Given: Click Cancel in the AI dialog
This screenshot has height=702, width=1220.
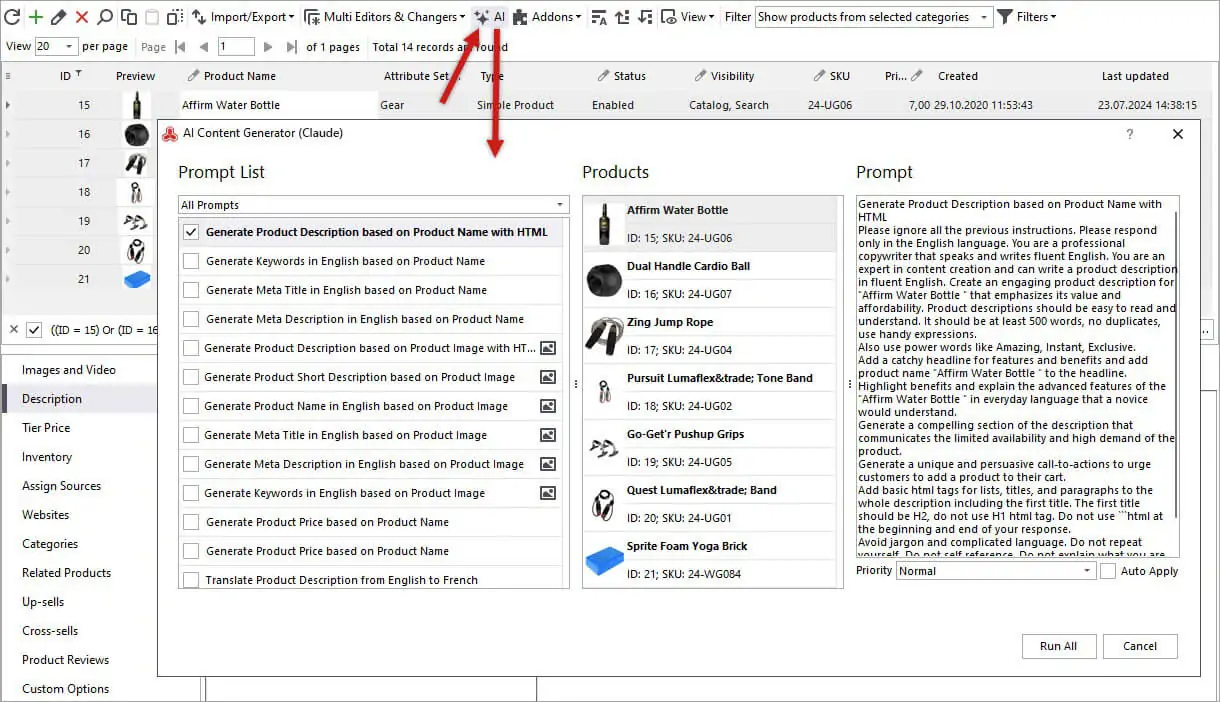Looking at the screenshot, I should 1140,646.
